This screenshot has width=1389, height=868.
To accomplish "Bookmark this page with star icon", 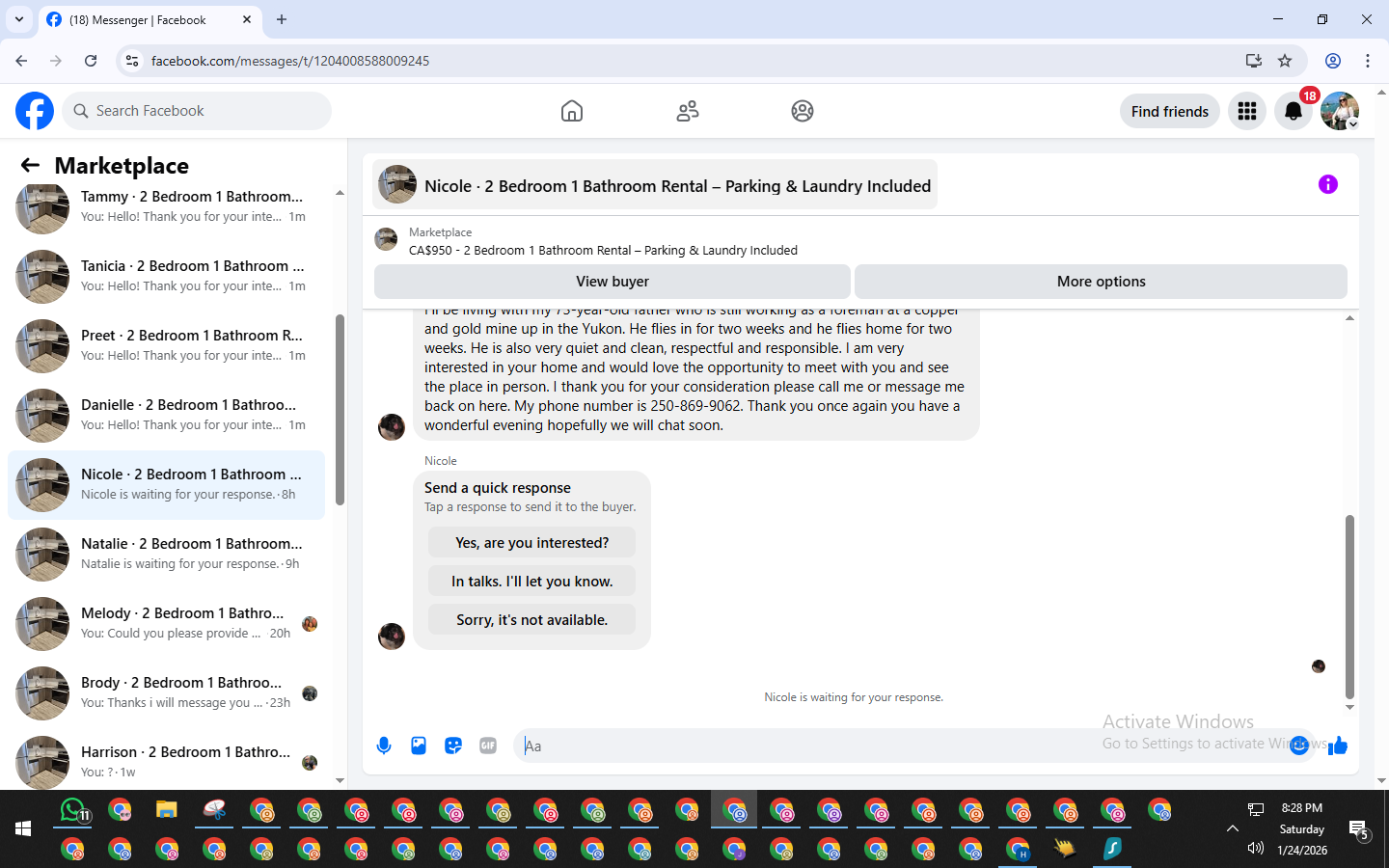I will pyautogui.click(x=1285, y=61).
